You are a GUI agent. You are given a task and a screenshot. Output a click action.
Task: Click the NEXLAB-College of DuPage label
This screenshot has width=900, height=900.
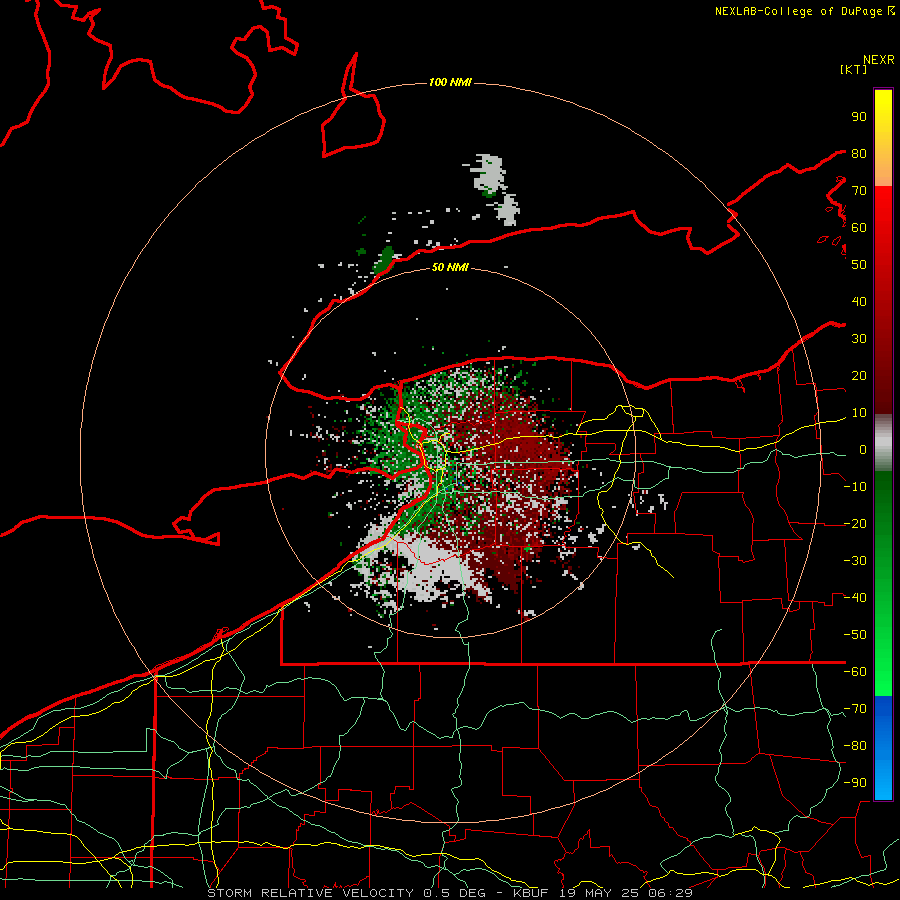click(x=798, y=11)
